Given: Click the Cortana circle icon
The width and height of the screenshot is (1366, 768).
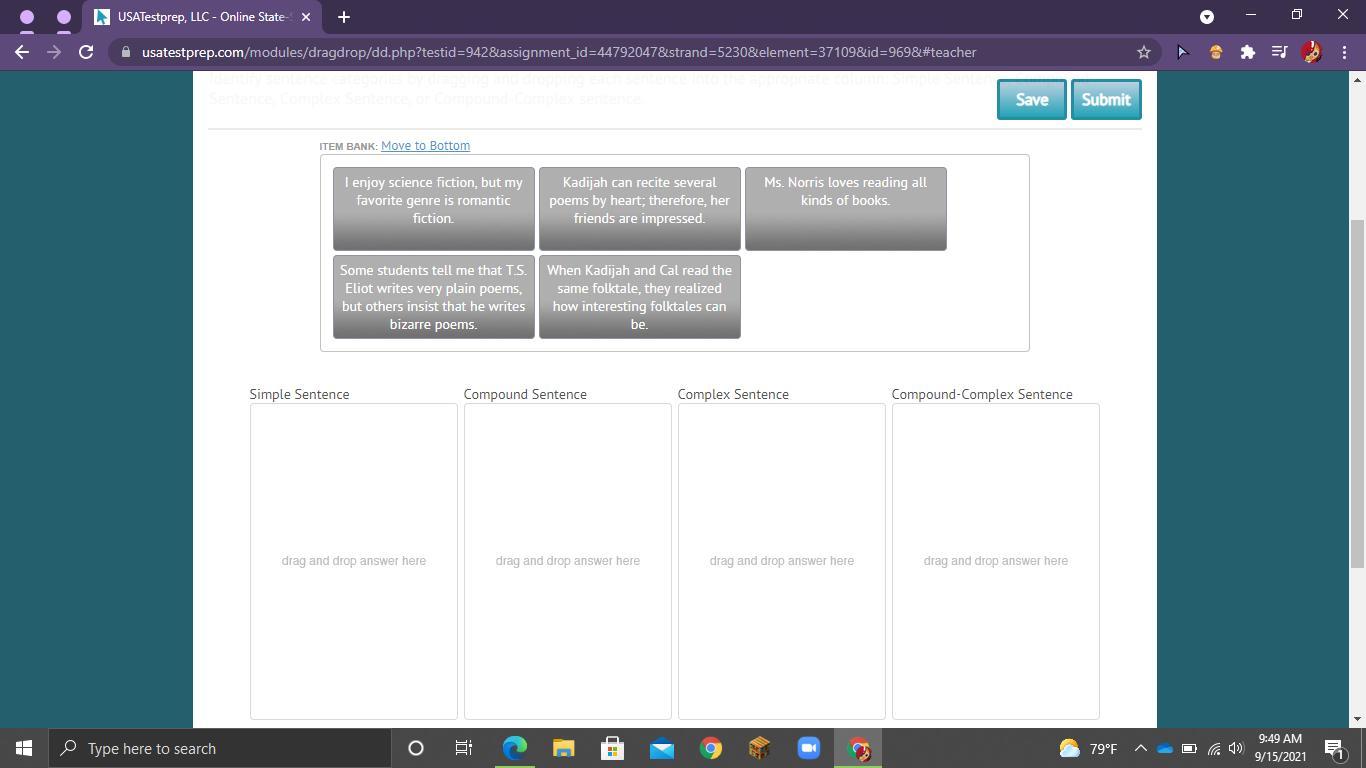Looking at the screenshot, I should click(x=416, y=748).
